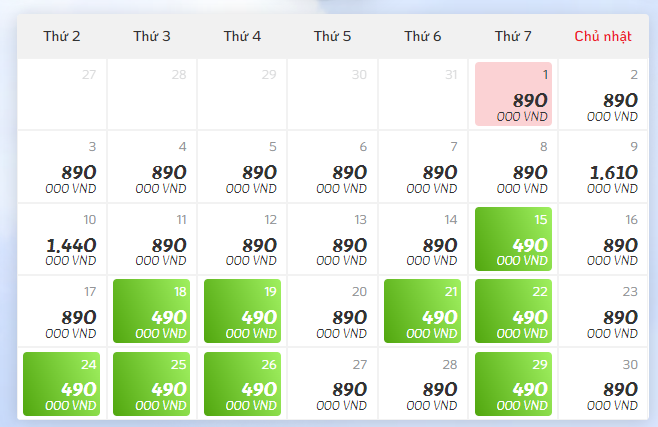Click day 21 cheap fare cell

point(423,311)
